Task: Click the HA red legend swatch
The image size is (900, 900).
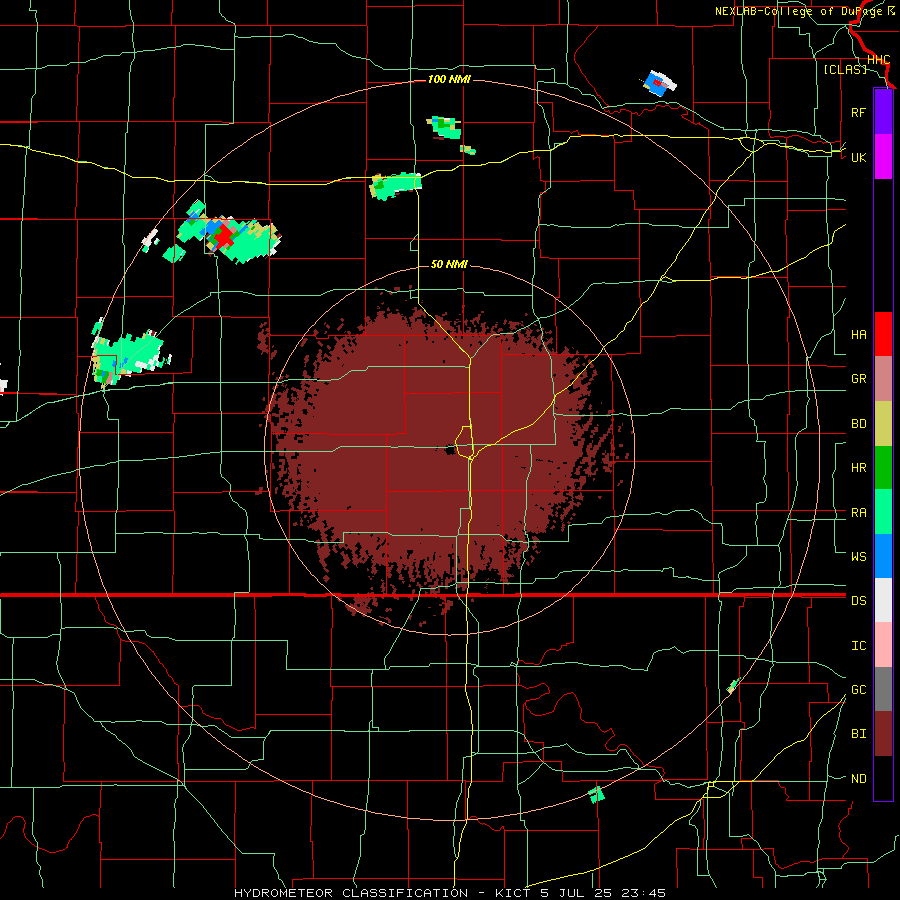Action: click(883, 334)
